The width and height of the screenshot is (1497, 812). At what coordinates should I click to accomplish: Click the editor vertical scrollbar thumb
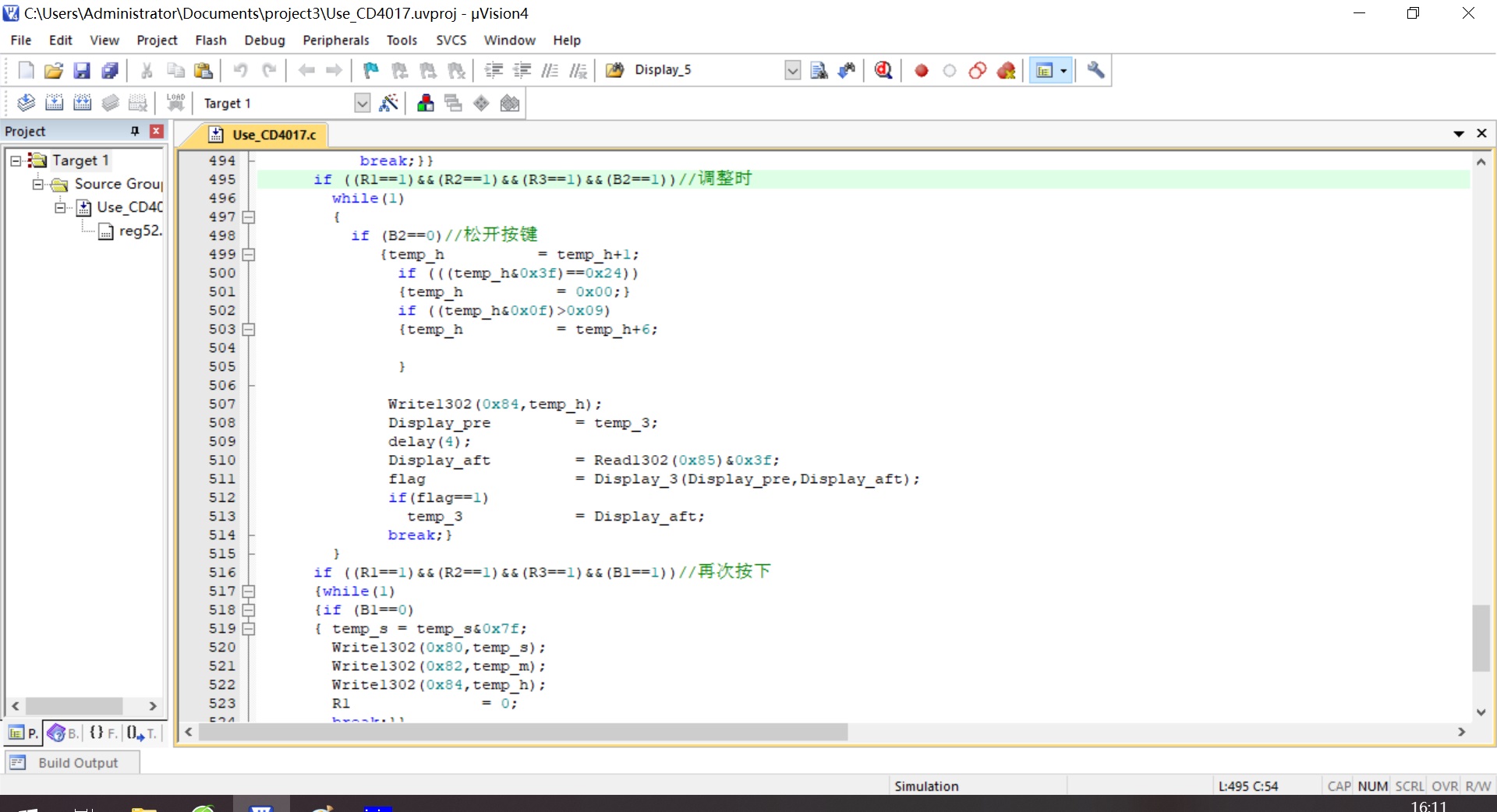pos(1481,637)
